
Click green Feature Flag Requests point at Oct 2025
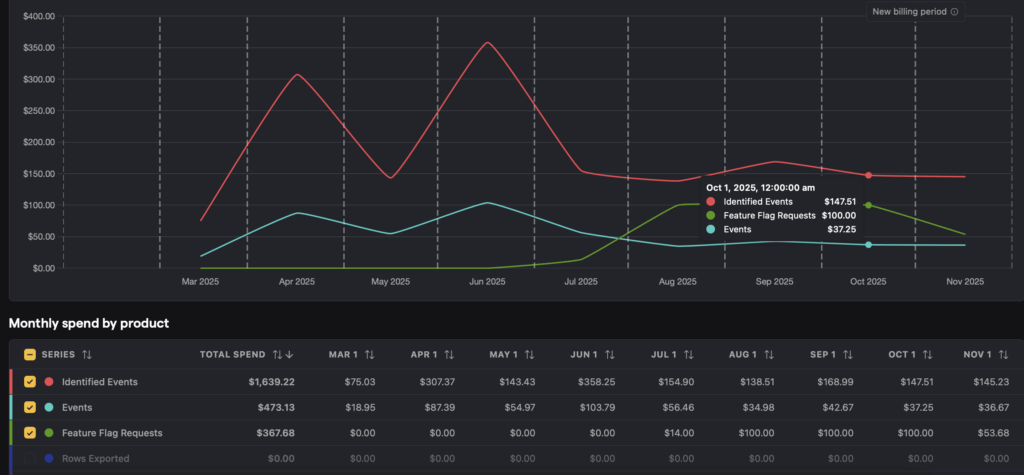click(x=868, y=205)
